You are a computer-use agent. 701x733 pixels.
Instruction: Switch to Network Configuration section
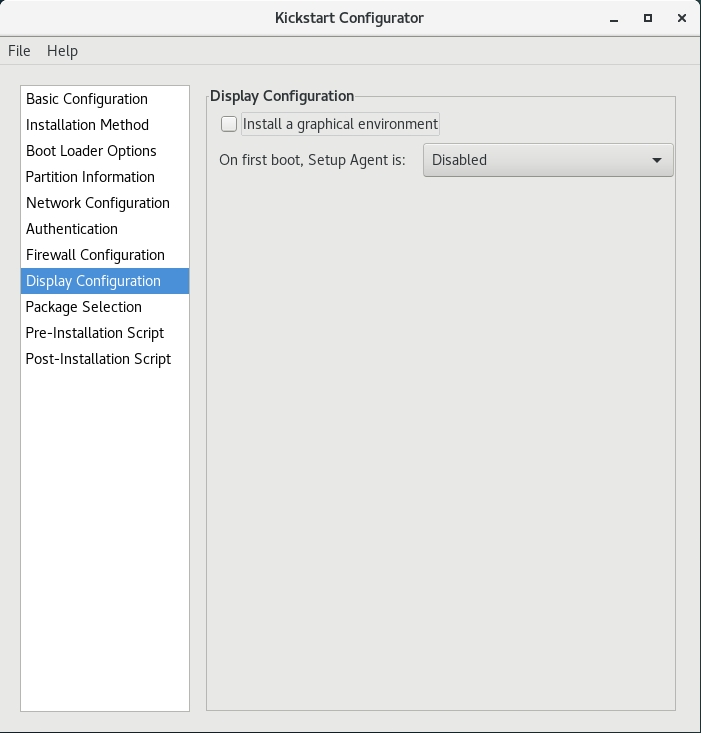(x=98, y=203)
